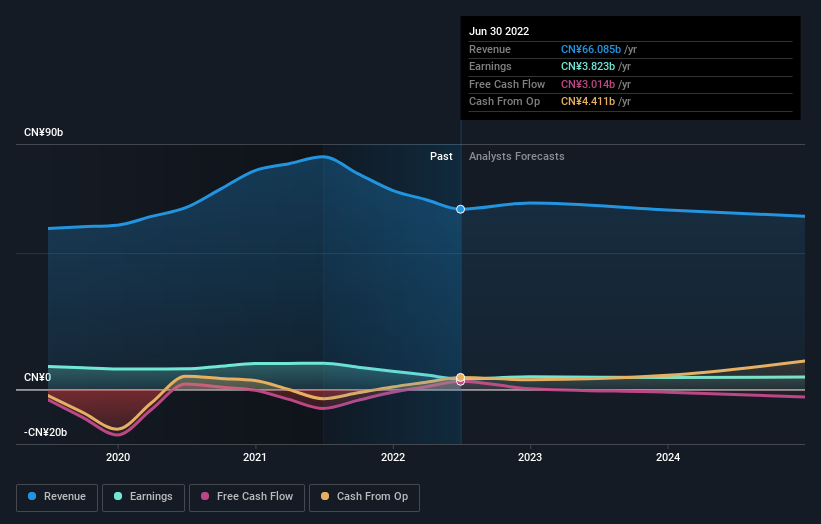Viewport: 821px width, 524px height.
Task: Click the Earnings value CN¥3.823b in tooltip
Action: [x=588, y=66]
